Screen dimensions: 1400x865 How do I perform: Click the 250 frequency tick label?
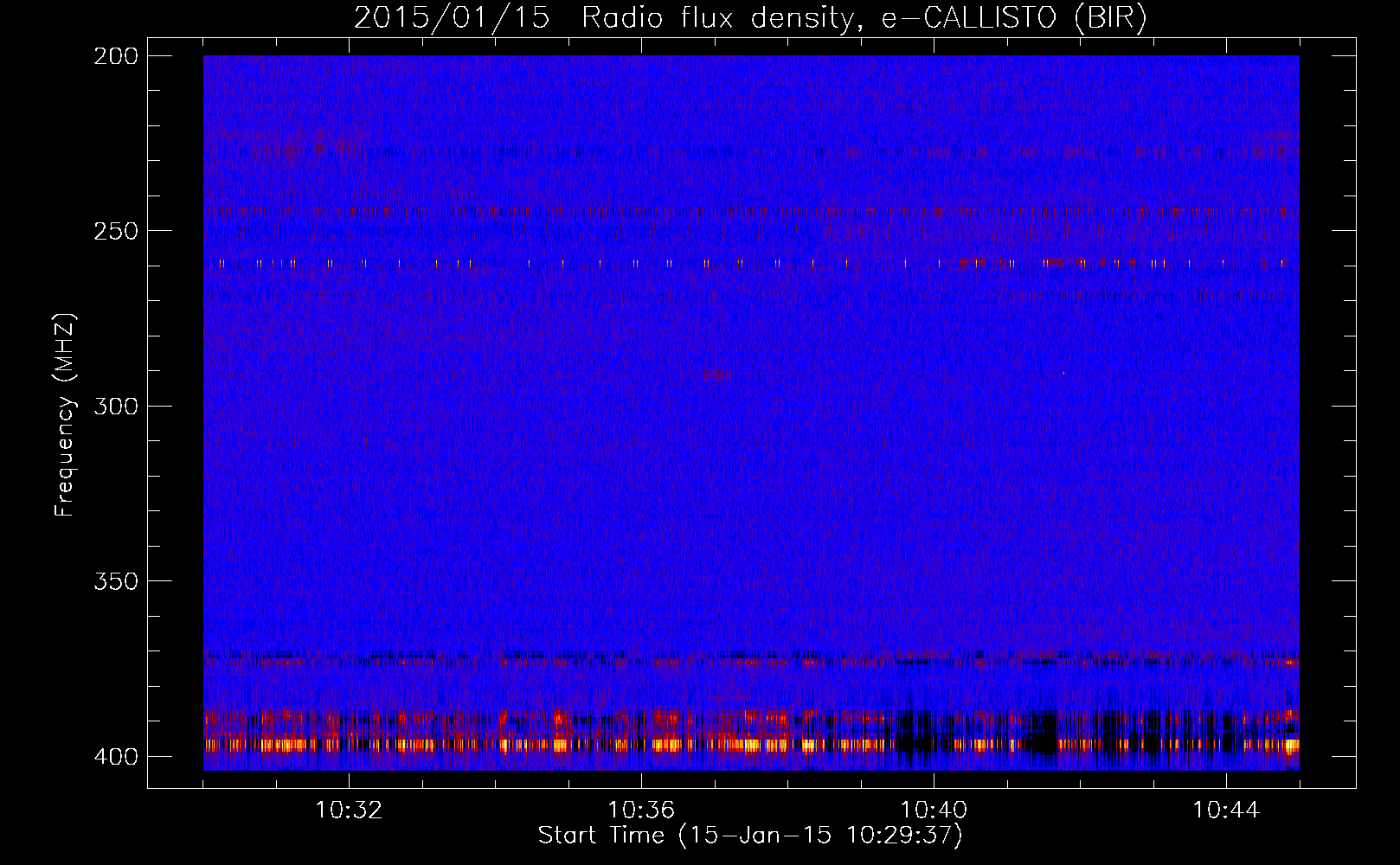coord(116,231)
